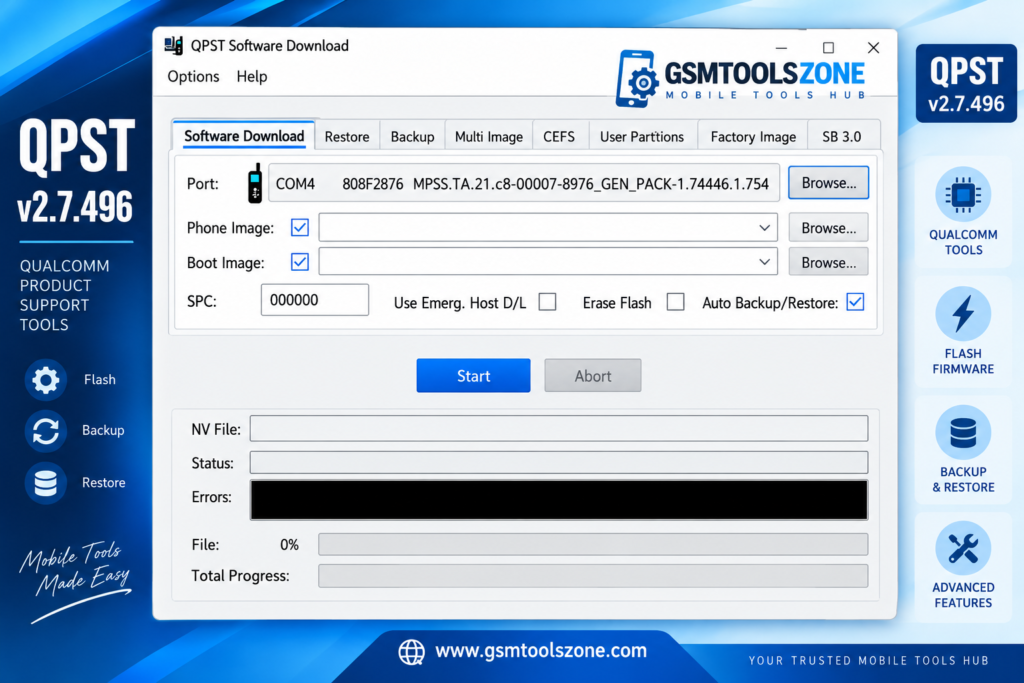Enable the Erase Flash checkbox

click(675, 302)
